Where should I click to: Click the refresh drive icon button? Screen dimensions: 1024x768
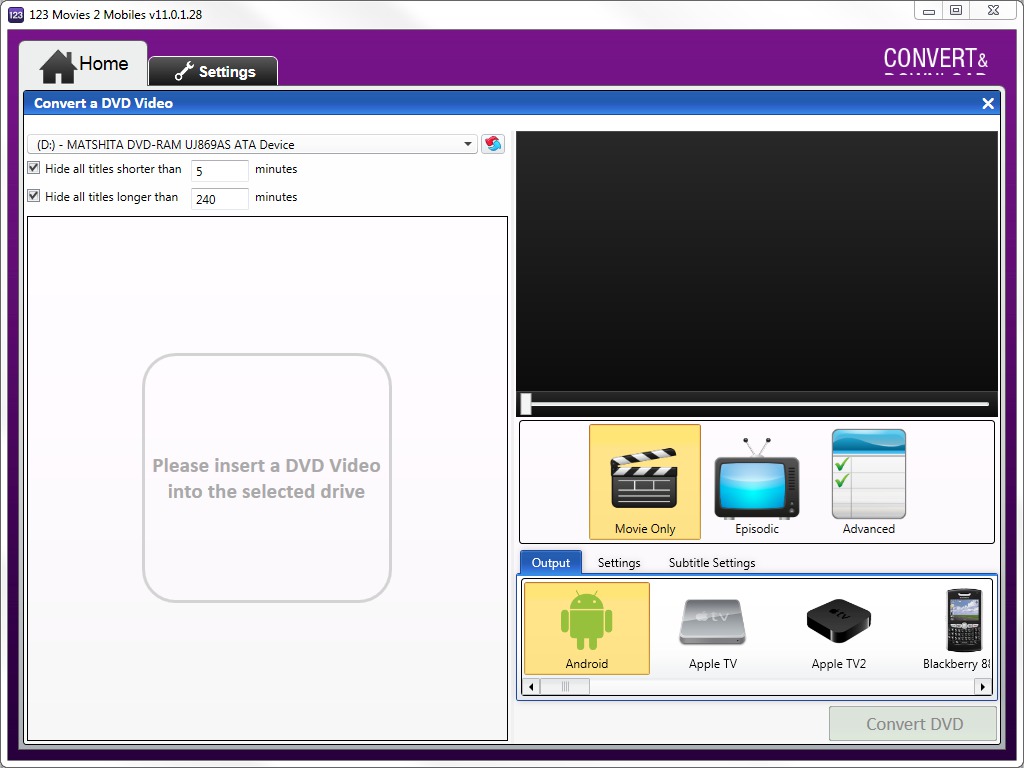pyautogui.click(x=493, y=144)
